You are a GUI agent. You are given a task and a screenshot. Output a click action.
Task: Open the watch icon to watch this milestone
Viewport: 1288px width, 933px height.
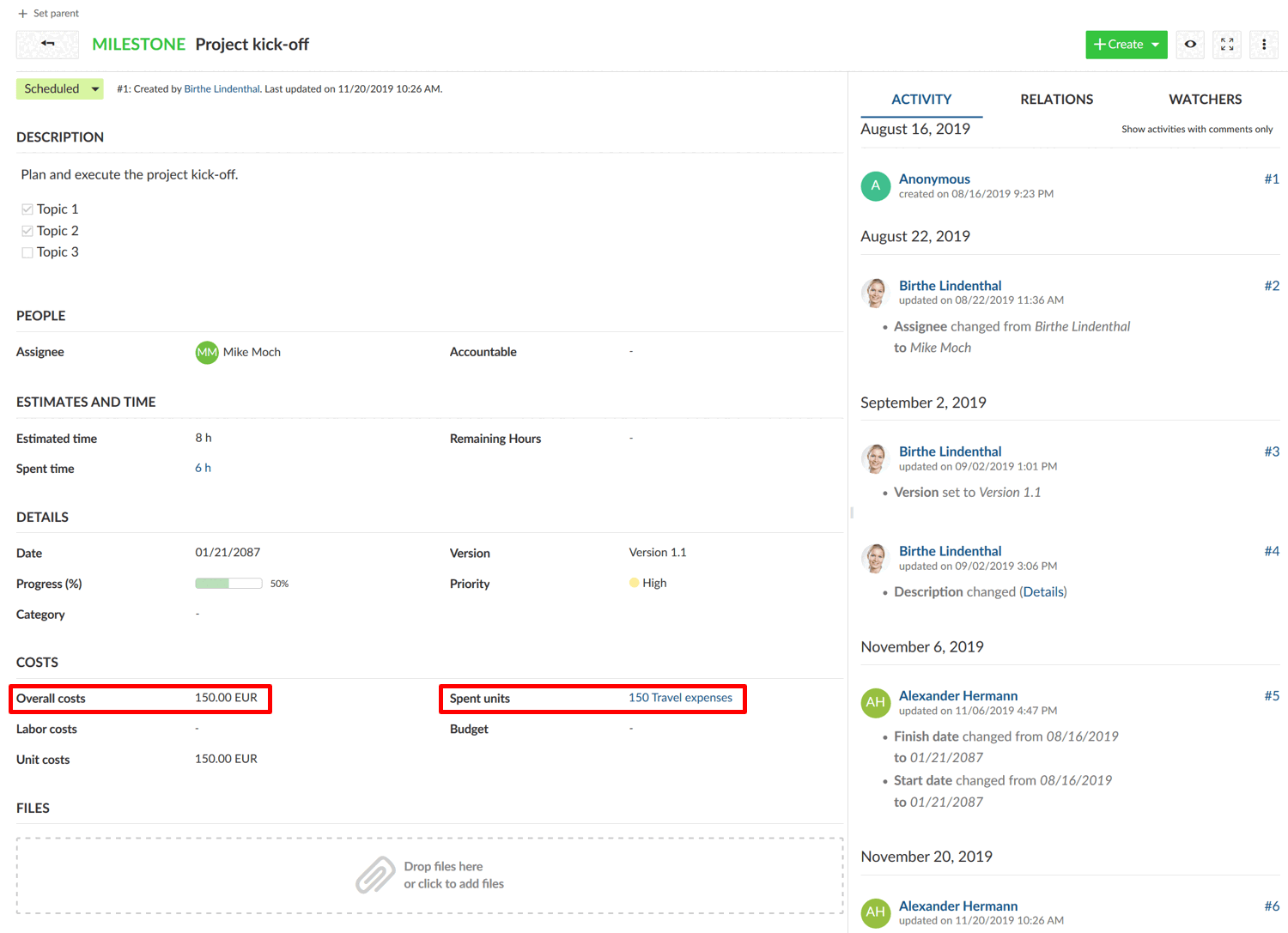1190,44
